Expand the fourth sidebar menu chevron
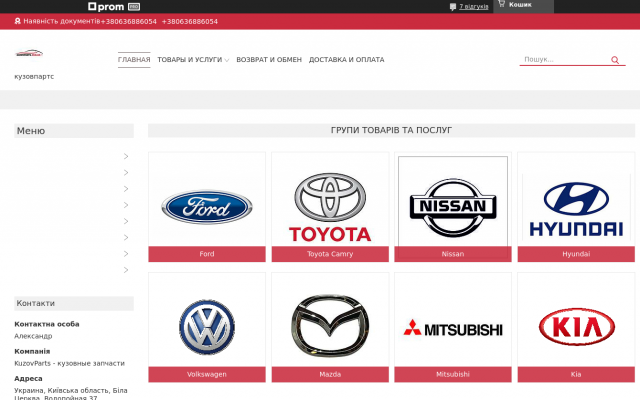640x400 pixels. coord(126,205)
